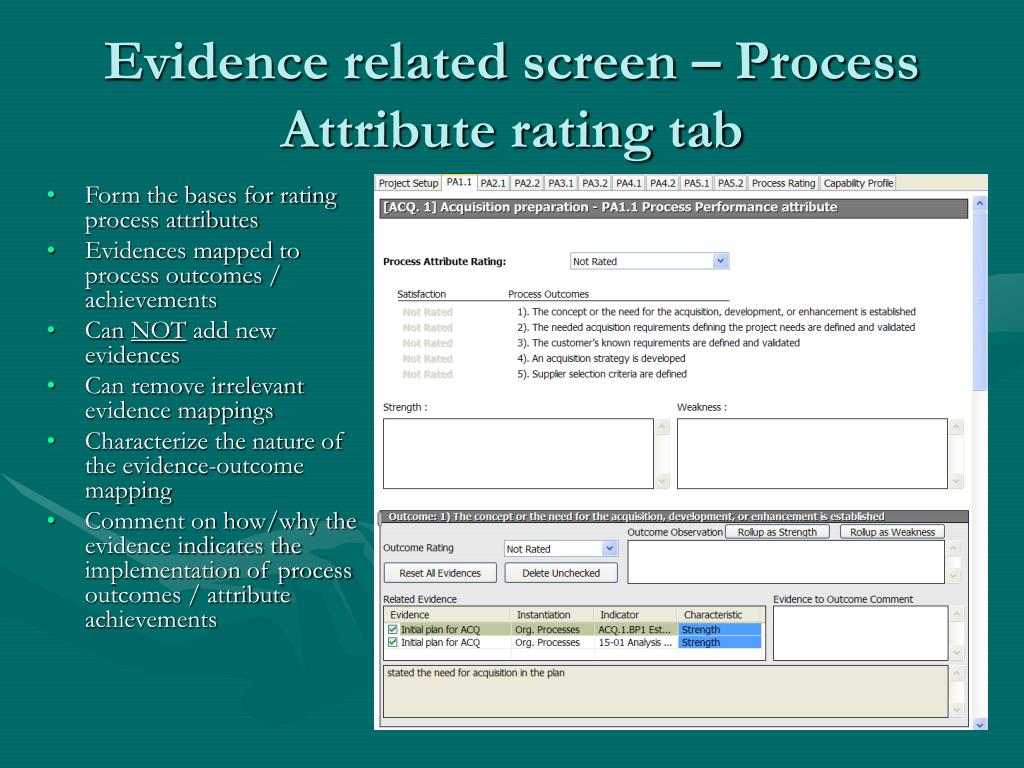
Task: Select outcome 1 concept or need established
Action: [x=716, y=312]
